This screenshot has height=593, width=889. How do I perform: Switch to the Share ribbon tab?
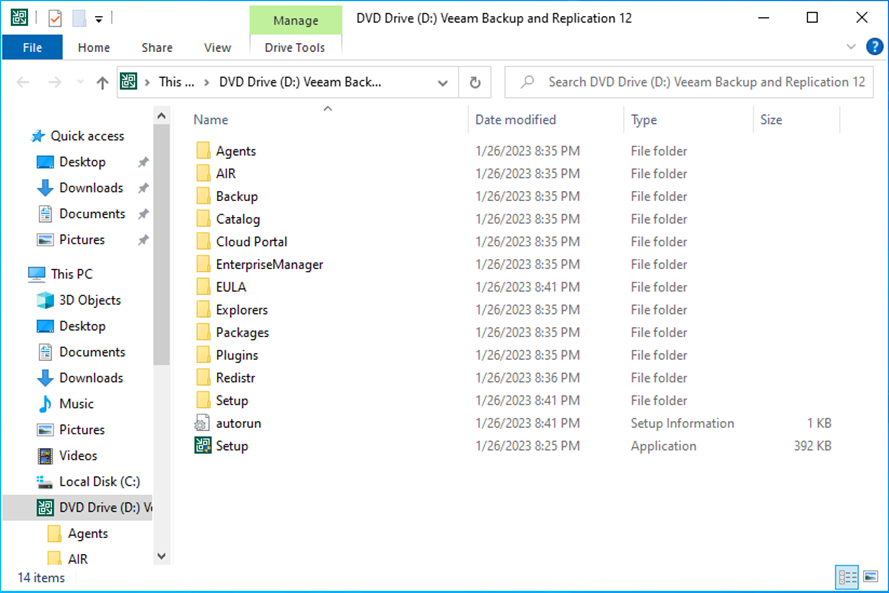(156, 48)
